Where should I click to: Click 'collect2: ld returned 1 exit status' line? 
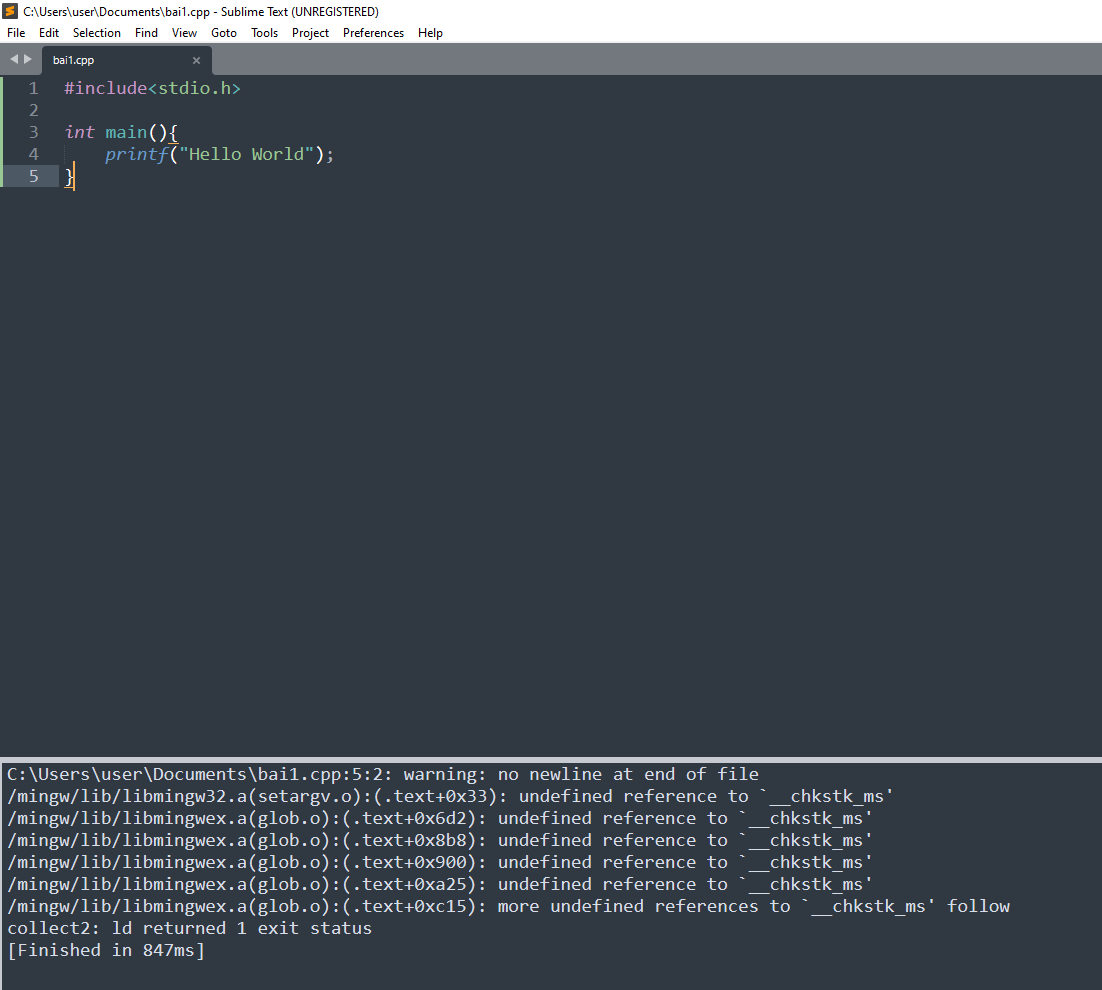(x=190, y=928)
